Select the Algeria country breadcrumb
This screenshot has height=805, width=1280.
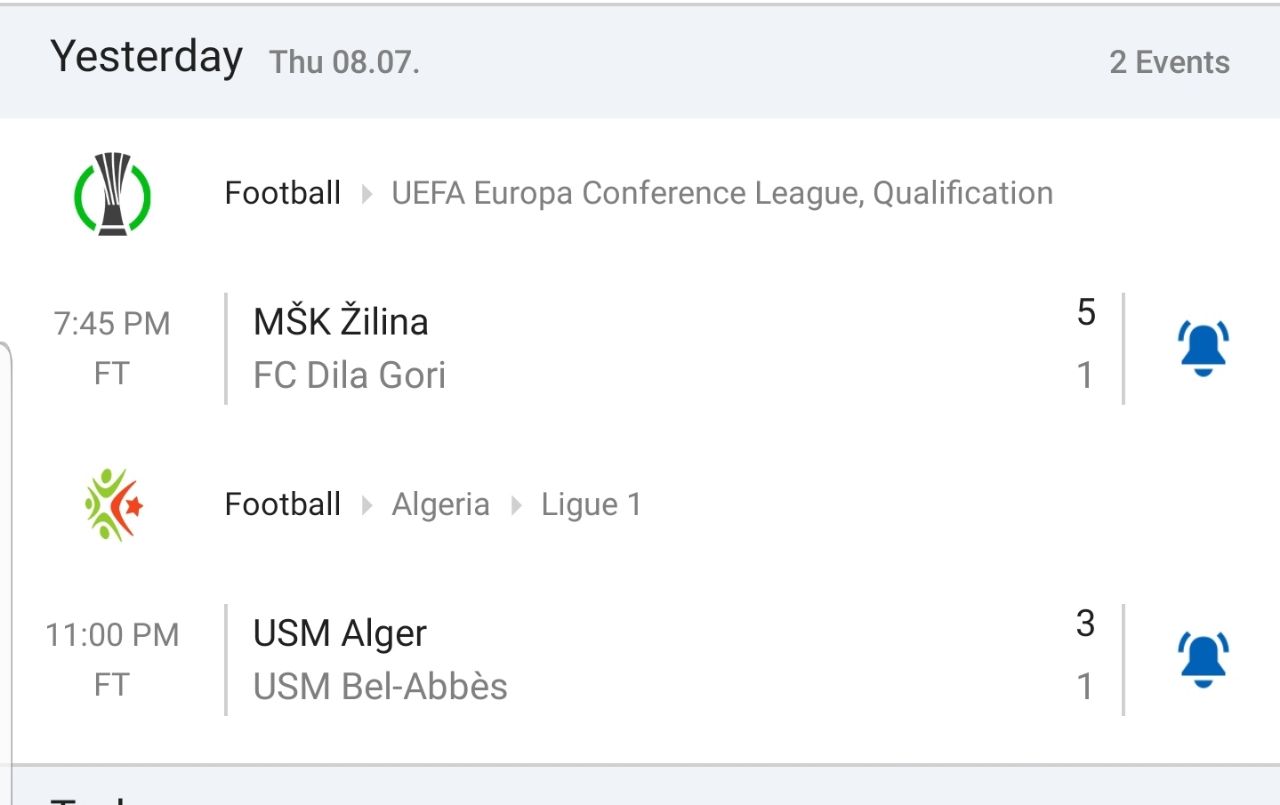pyautogui.click(x=441, y=504)
